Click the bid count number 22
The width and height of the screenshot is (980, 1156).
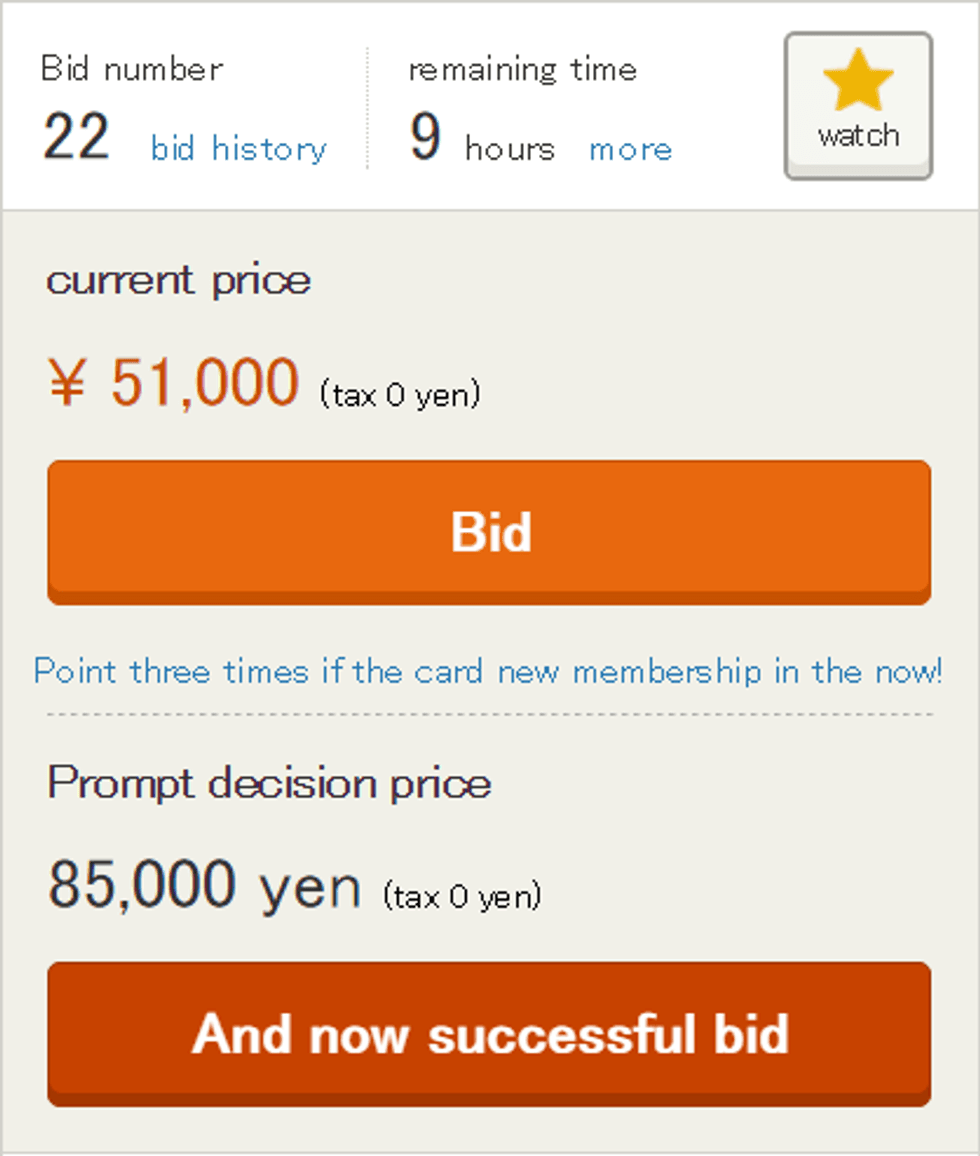click(76, 138)
